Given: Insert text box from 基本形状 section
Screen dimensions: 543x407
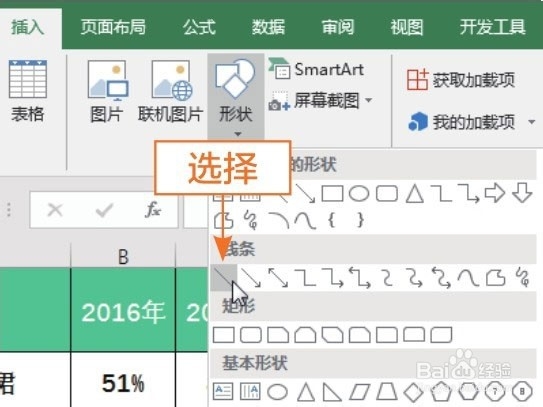Looking at the screenshot, I should click(x=223, y=391).
